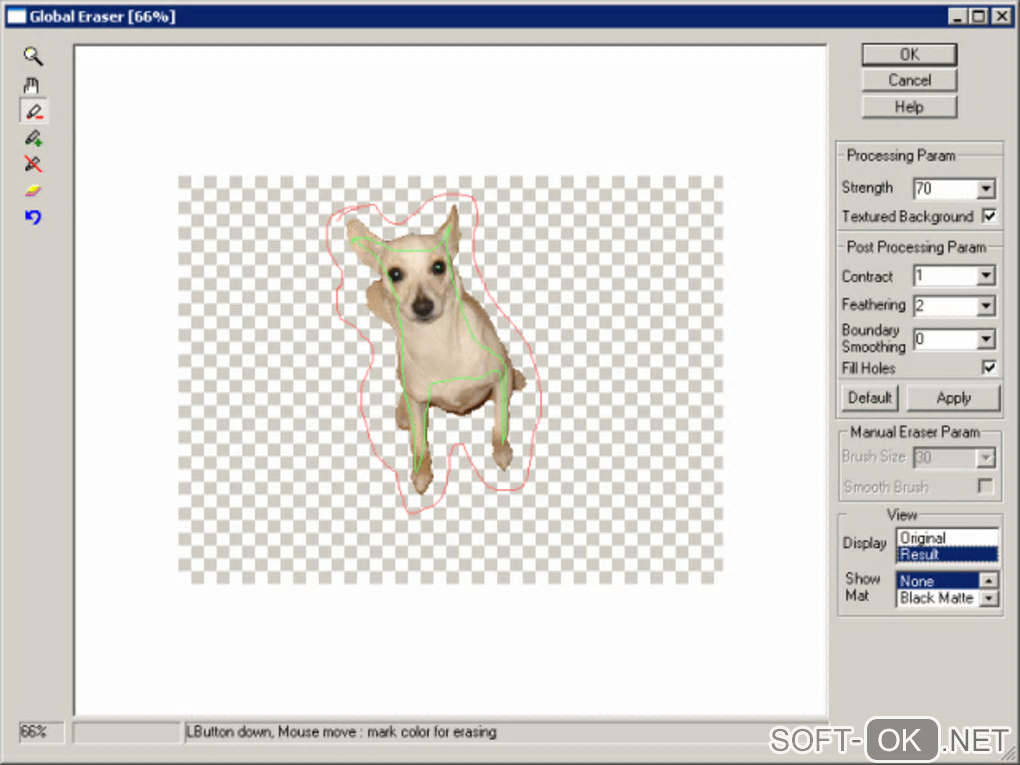1020x765 pixels.
Task: Click the OK button
Action: (909, 55)
